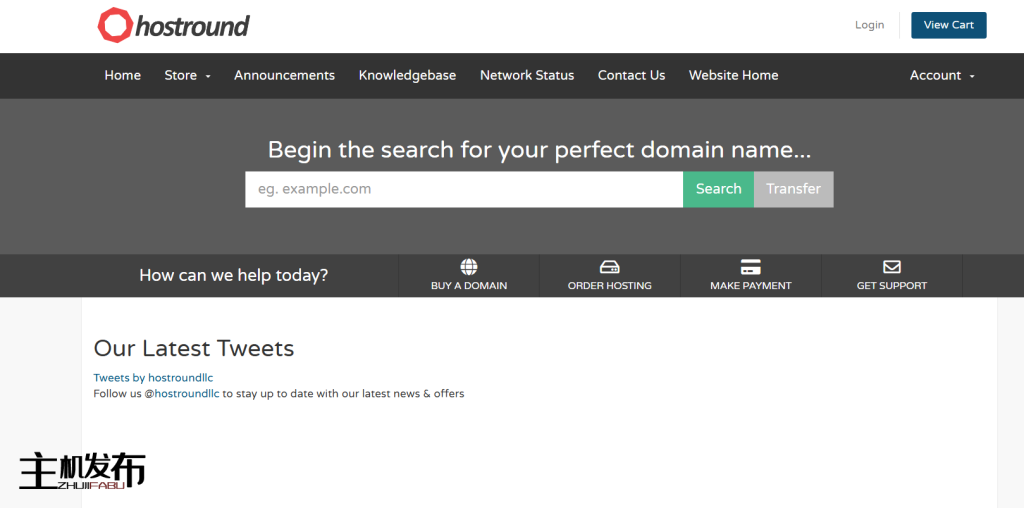
Task: Open the Tweets by hostroundllc link
Action: tap(153, 378)
